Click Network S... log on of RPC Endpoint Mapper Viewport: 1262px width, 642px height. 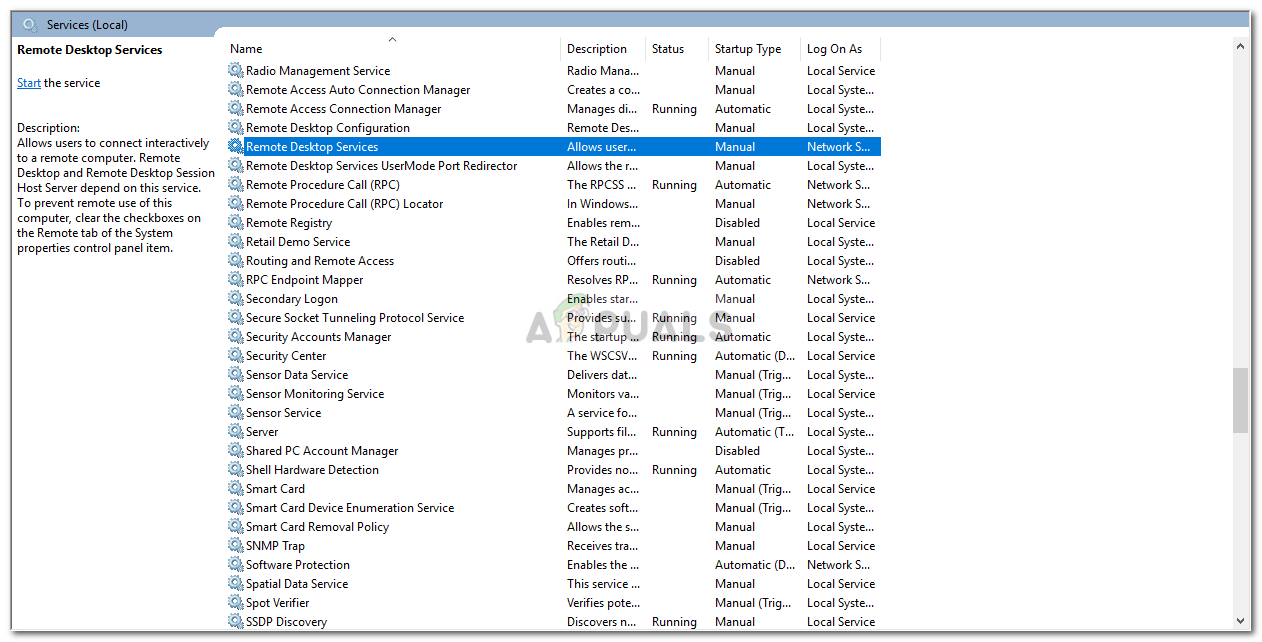[838, 280]
